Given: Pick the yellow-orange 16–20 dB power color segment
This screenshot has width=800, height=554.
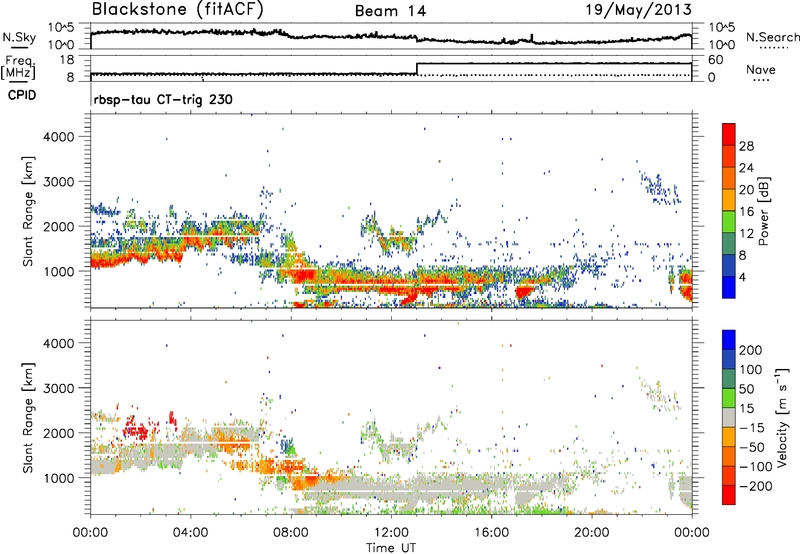Looking at the screenshot, I should (729, 199).
